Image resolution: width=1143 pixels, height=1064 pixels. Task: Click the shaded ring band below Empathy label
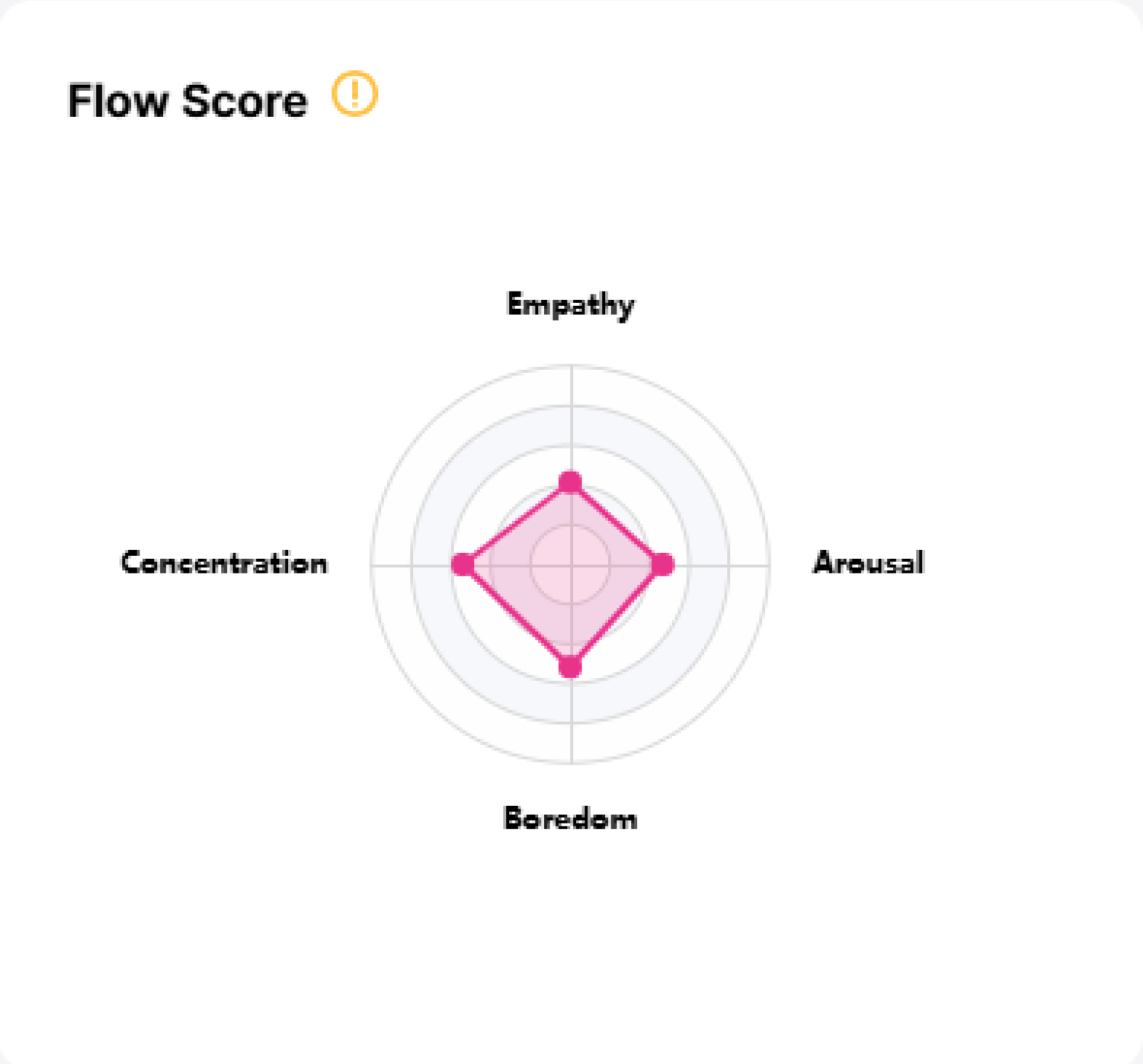(x=571, y=425)
